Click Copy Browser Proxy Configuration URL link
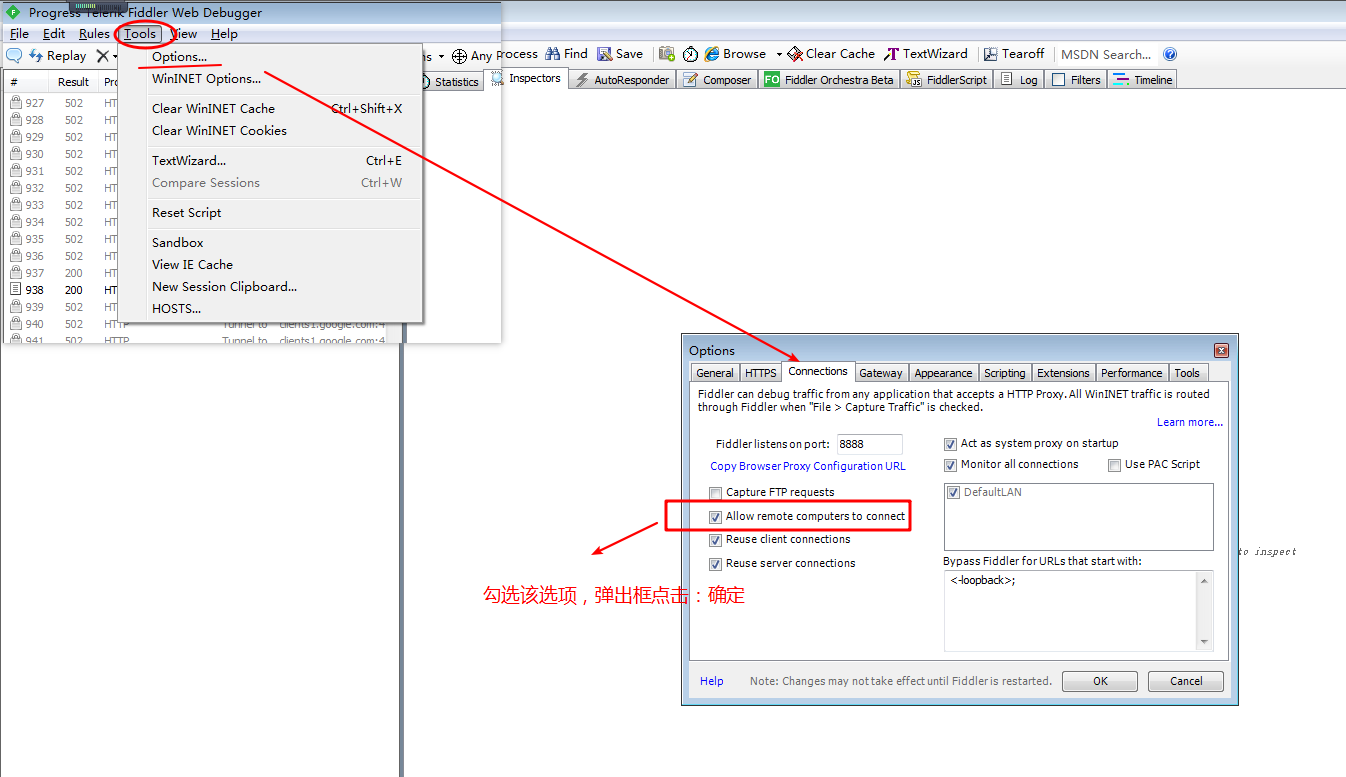Screen dimensions: 1346x777 808,466
